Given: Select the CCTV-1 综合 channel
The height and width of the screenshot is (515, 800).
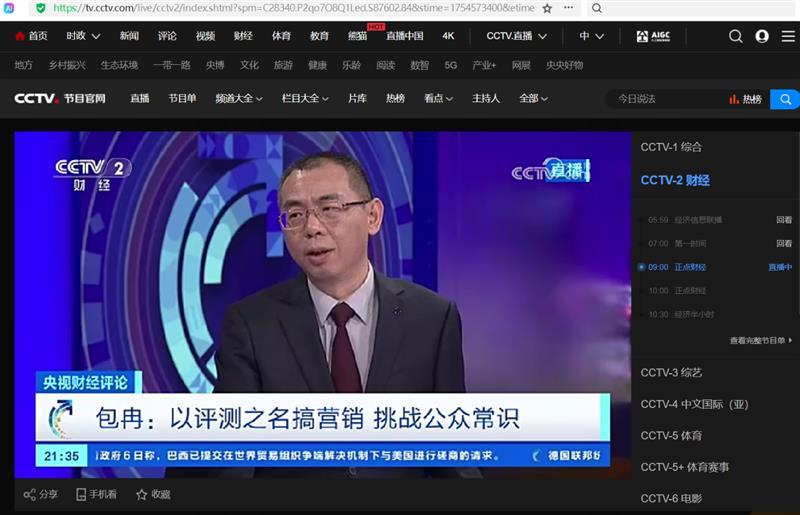Looking at the screenshot, I should point(671,148).
